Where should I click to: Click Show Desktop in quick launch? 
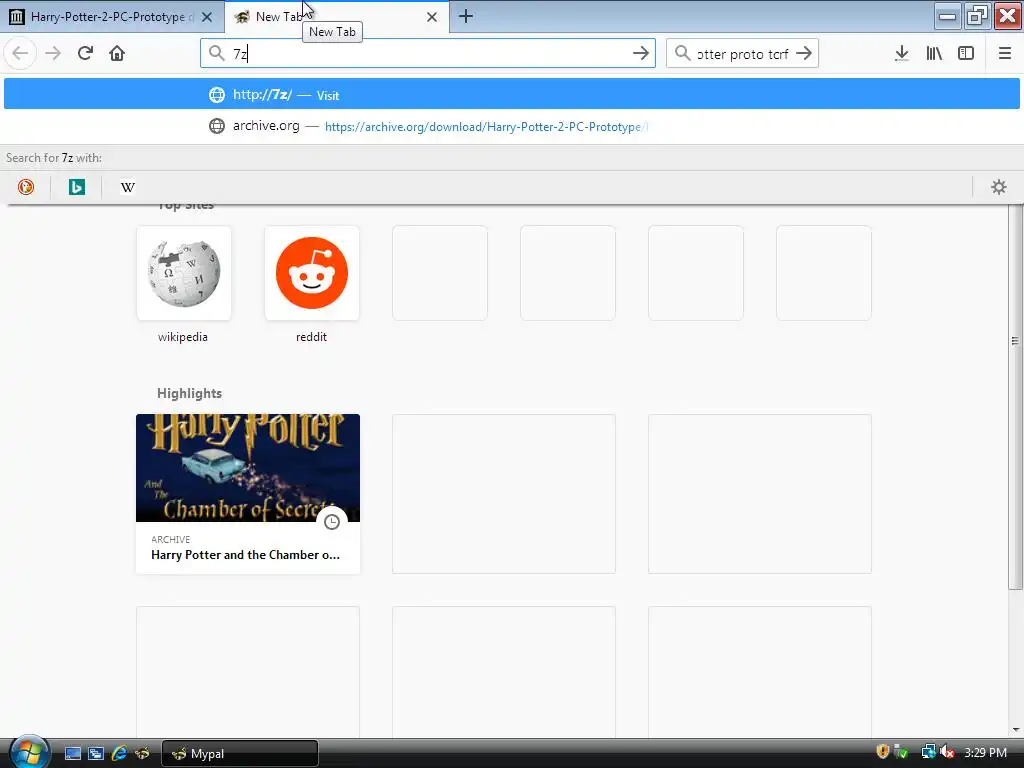tap(72, 754)
